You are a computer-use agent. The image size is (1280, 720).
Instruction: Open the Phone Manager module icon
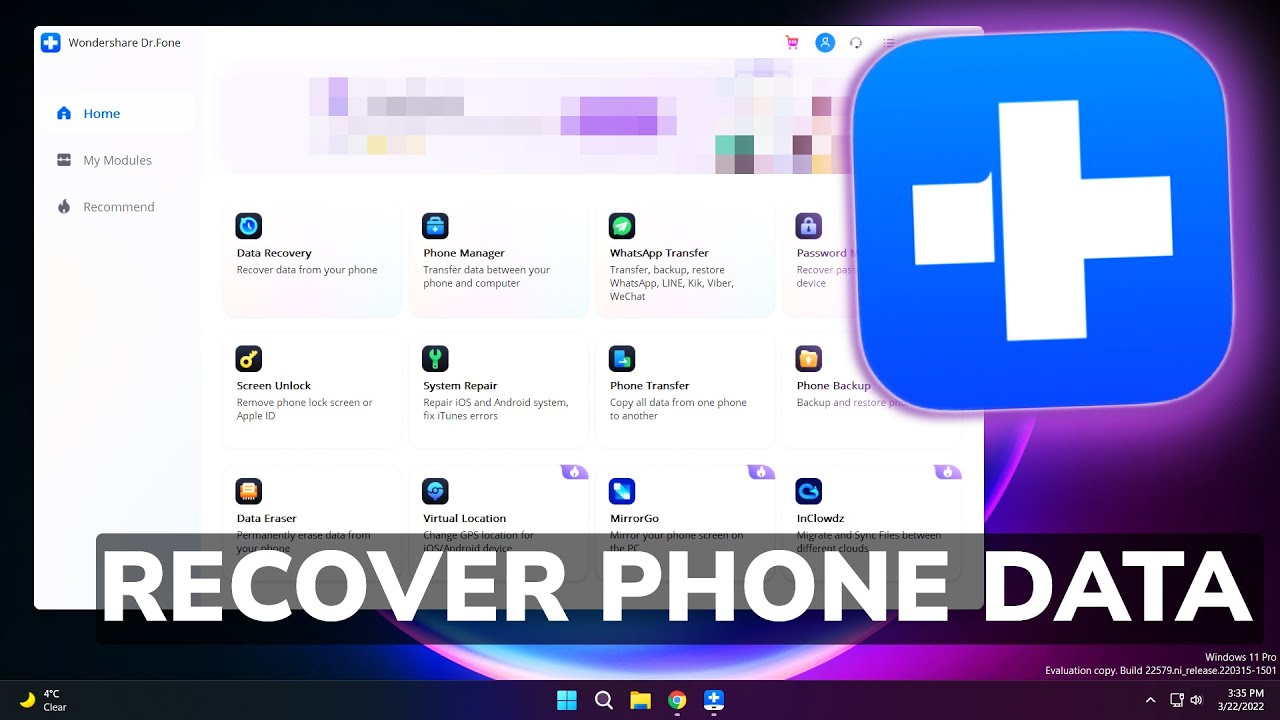click(x=435, y=226)
